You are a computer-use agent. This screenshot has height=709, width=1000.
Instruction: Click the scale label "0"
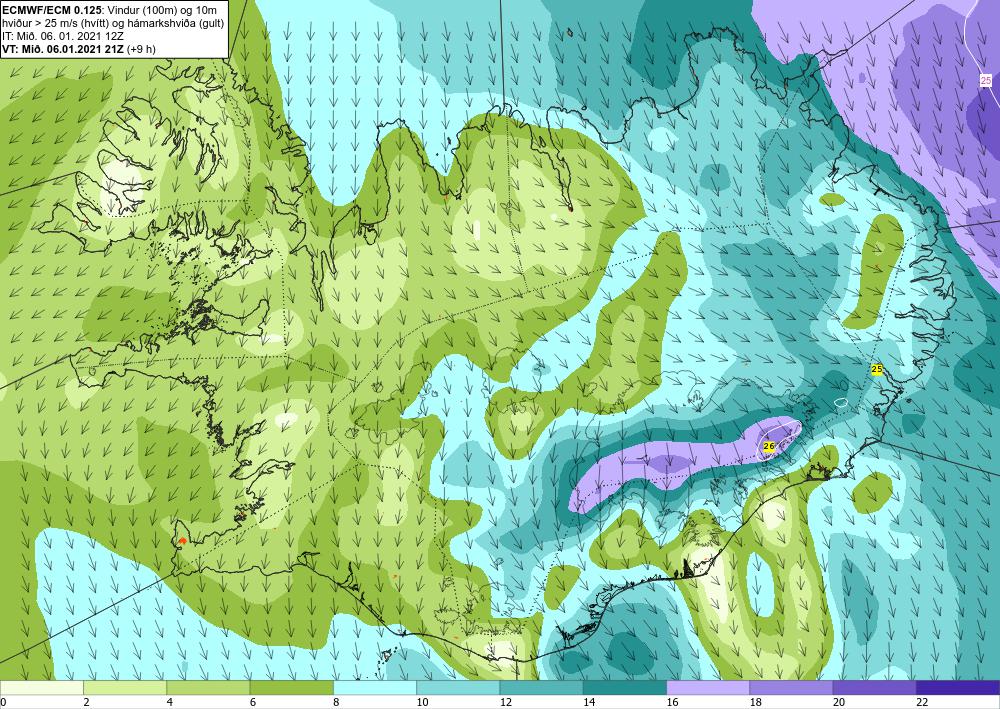tap(3, 702)
